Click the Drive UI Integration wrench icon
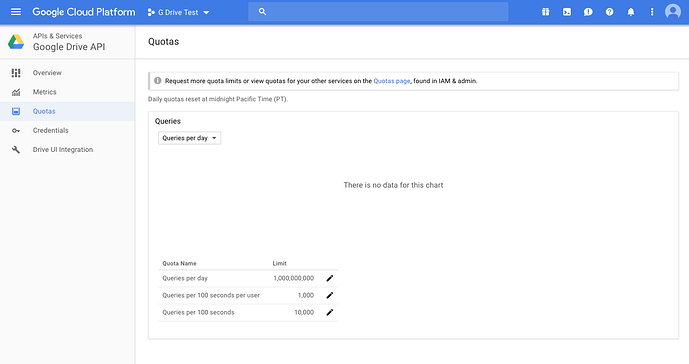 16,149
